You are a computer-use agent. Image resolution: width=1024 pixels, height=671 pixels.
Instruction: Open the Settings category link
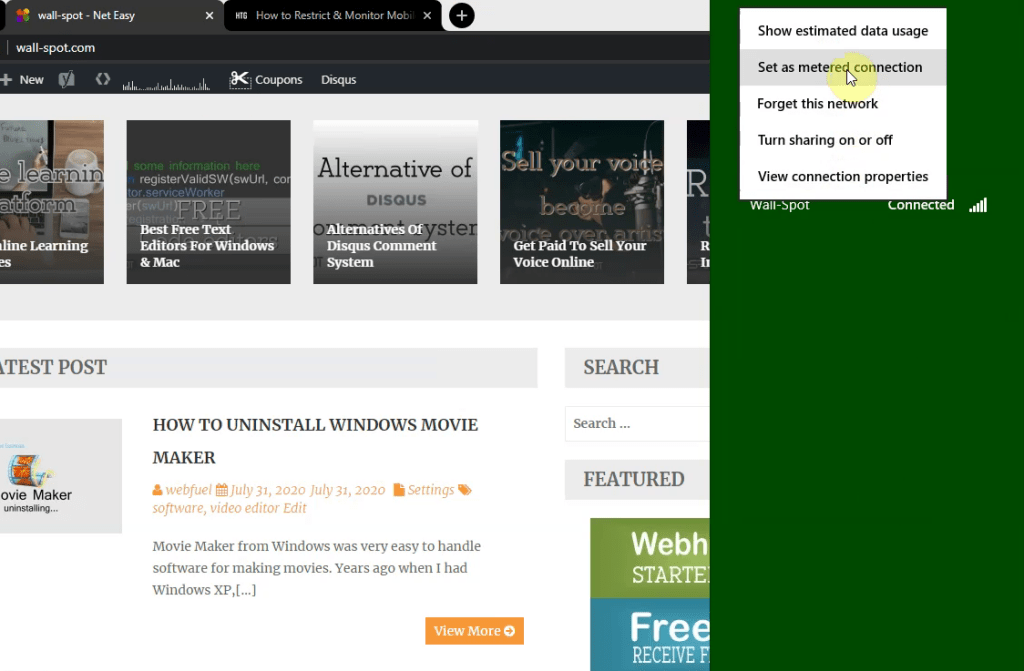[430, 490]
